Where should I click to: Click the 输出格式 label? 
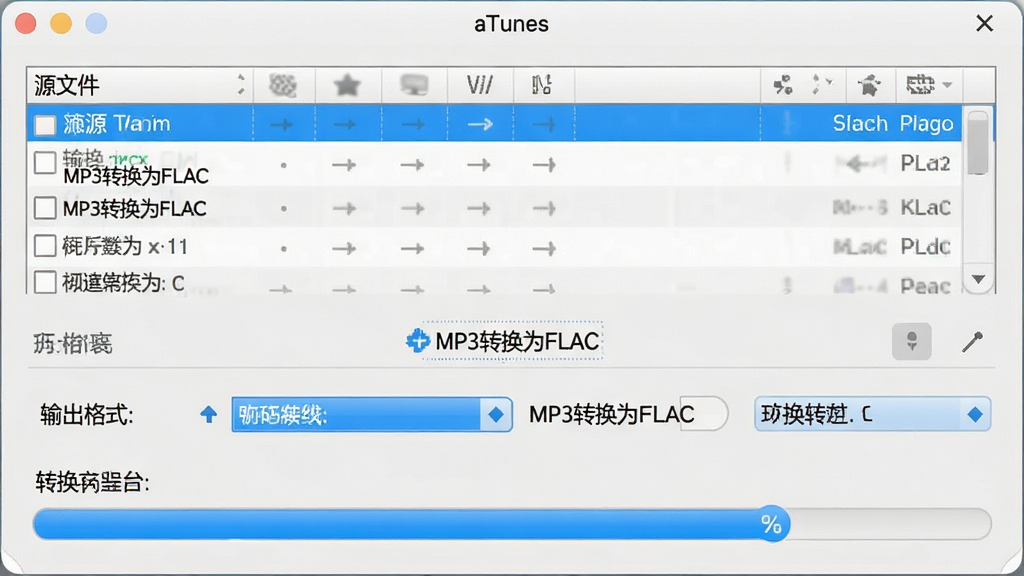coord(87,415)
